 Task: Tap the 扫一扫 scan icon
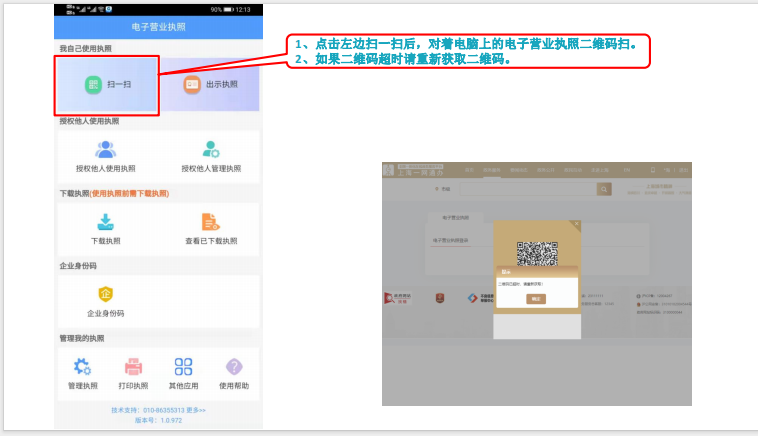tap(93, 85)
